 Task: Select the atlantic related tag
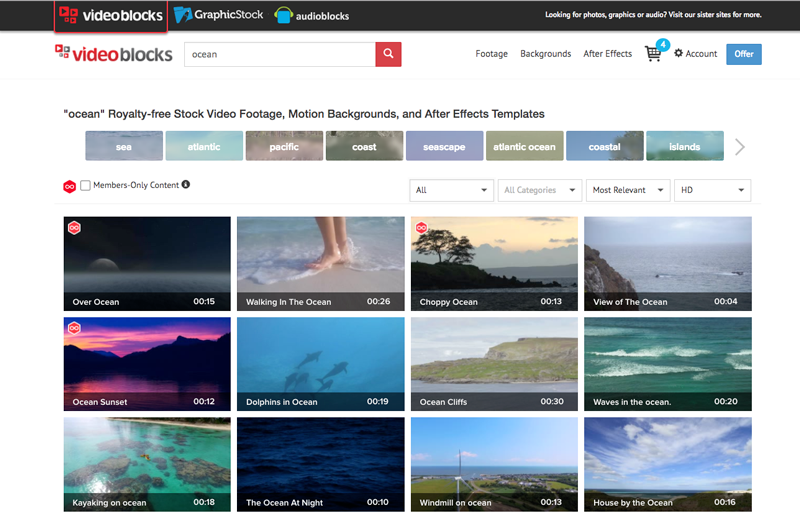(x=204, y=146)
